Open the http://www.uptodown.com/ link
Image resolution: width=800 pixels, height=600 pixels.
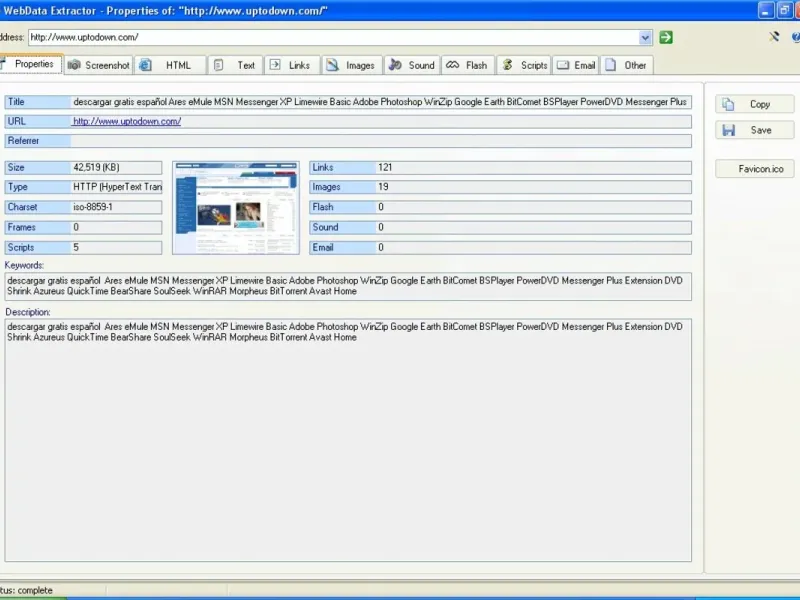127,121
